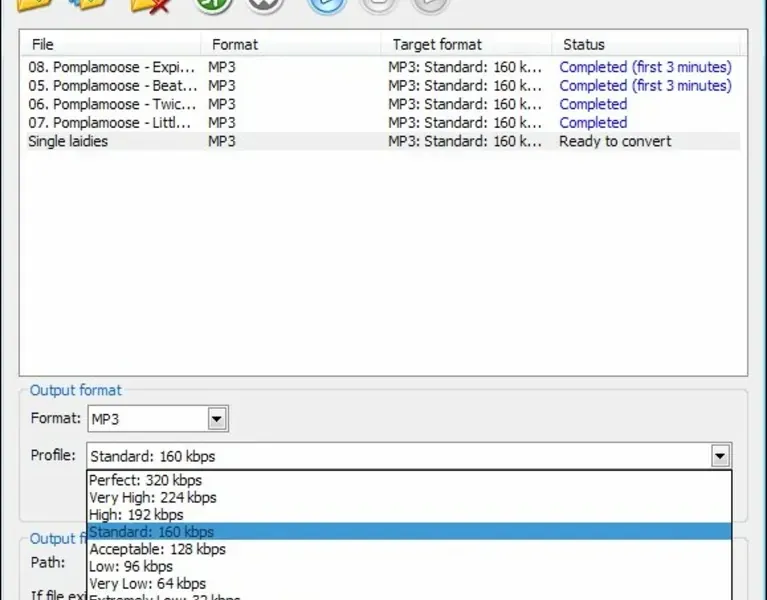This screenshot has height=600, width=767.
Task: Click MP3 format cell of Single laidies
Action: pyautogui.click(x=222, y=141)
